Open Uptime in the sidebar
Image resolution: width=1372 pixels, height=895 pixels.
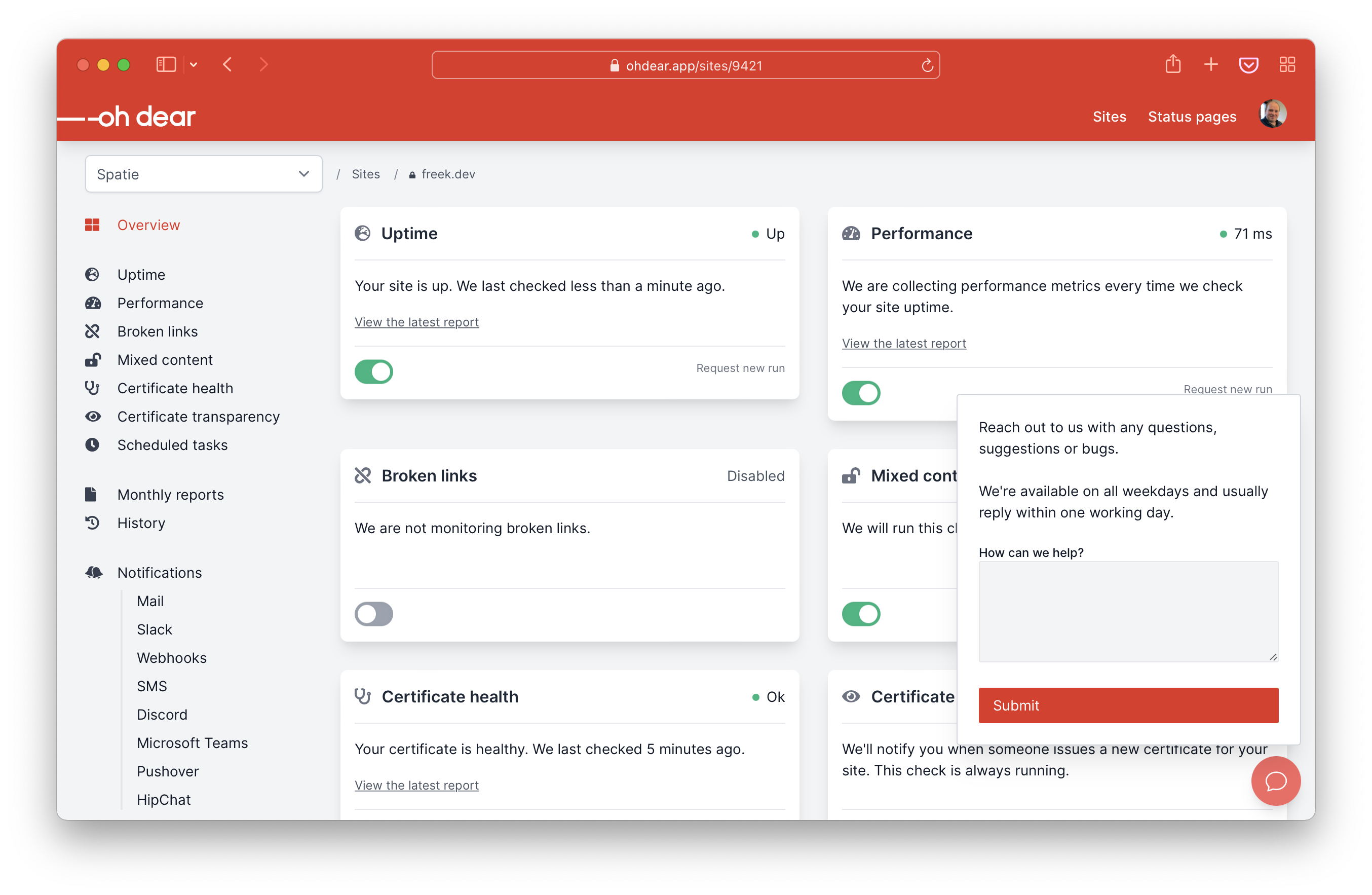tap(141, 275)
